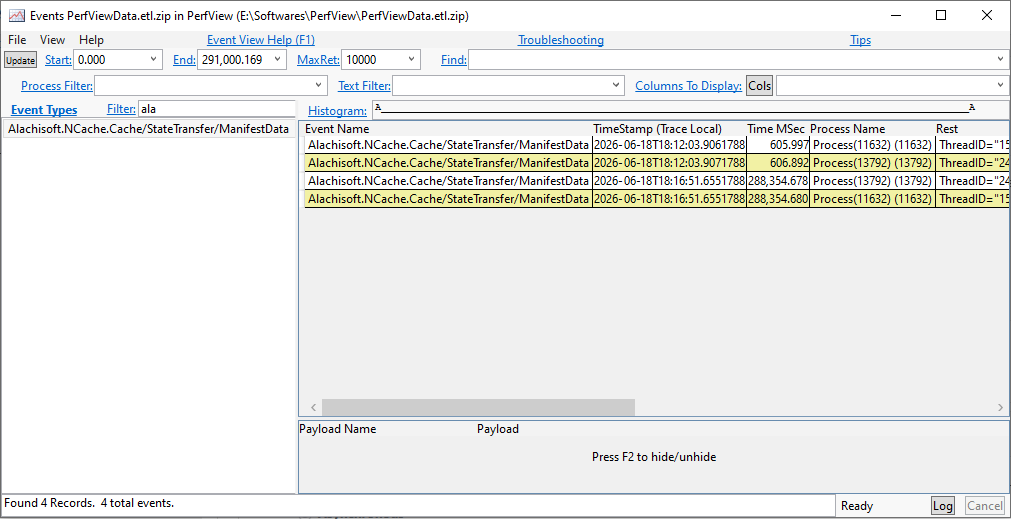Click the Log button in status bar
This screenshot has width=1011, height=519.
943,506
